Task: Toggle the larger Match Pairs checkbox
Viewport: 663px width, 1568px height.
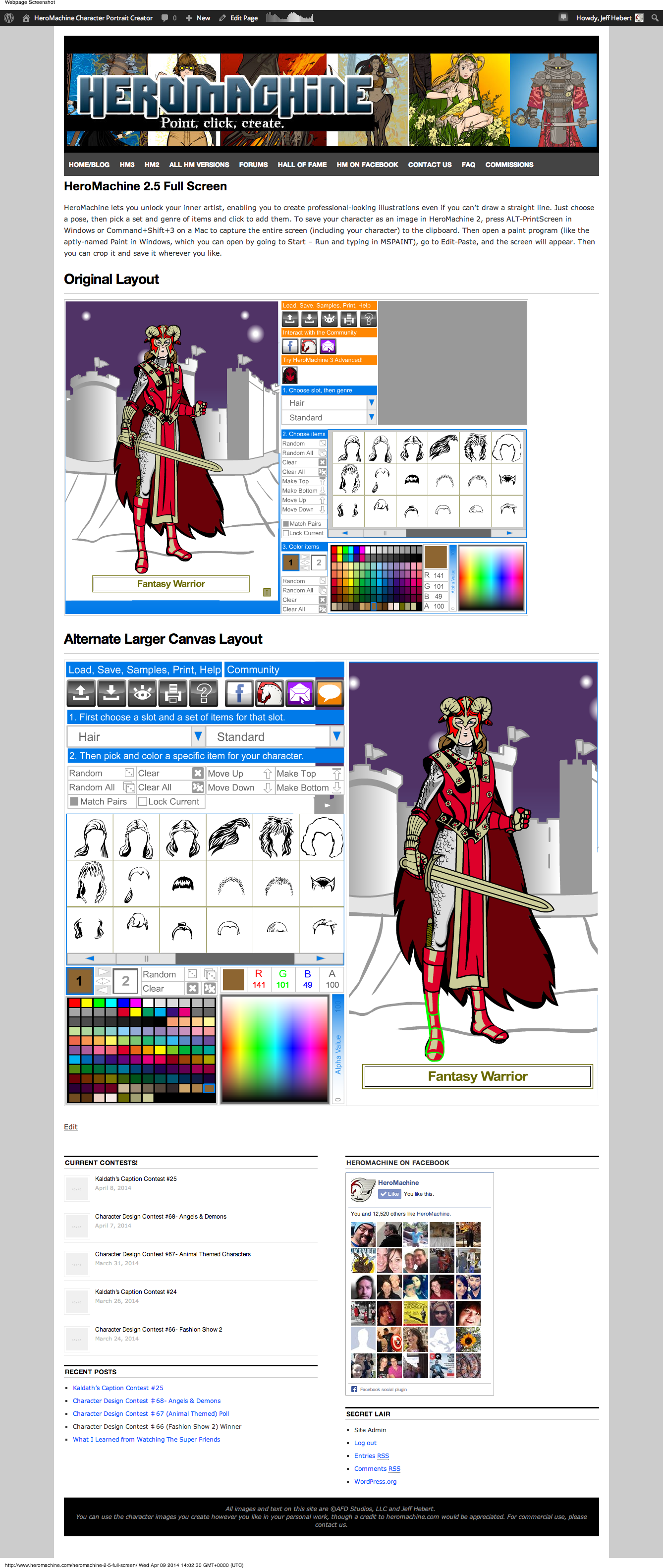Action: point(74,802)
